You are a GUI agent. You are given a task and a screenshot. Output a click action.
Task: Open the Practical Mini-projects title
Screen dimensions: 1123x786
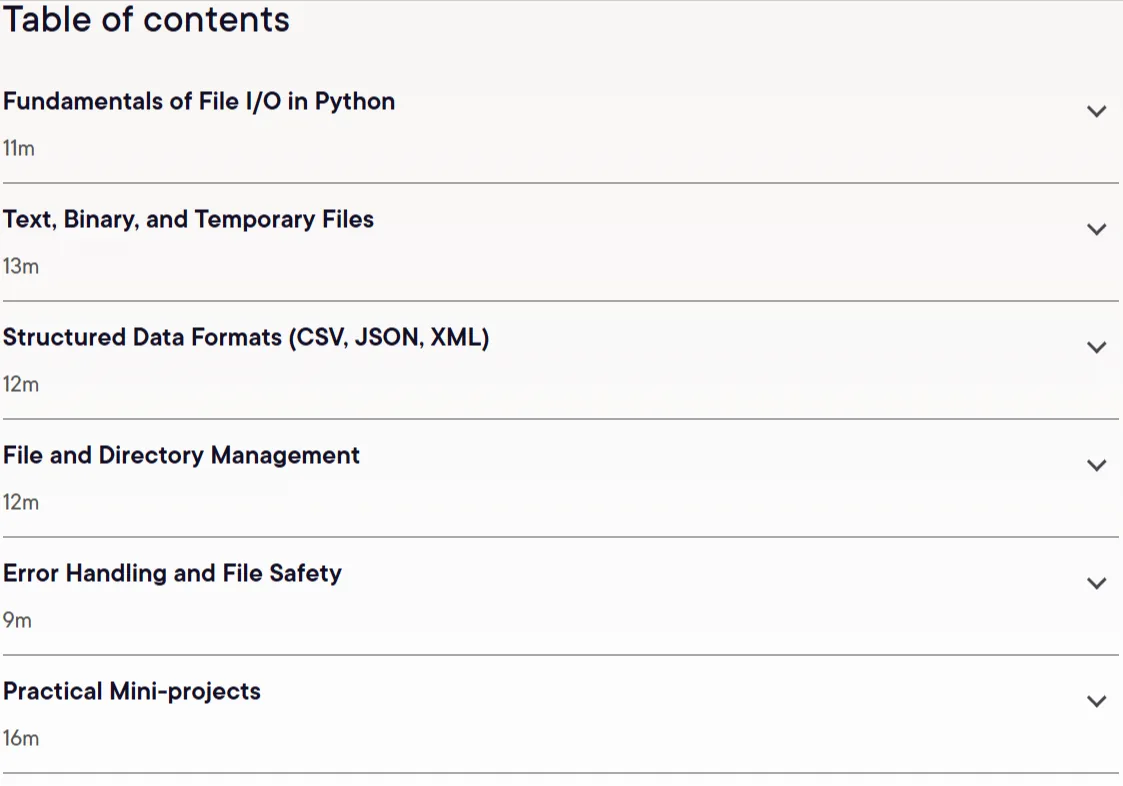(132, 691)
